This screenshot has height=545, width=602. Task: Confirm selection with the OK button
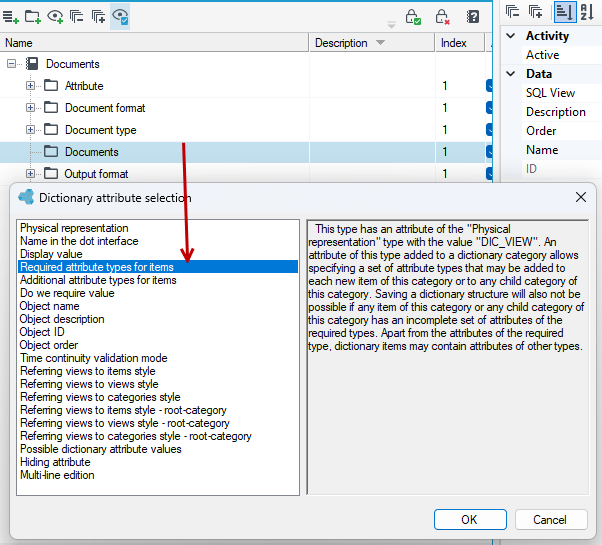pos(470,520)
